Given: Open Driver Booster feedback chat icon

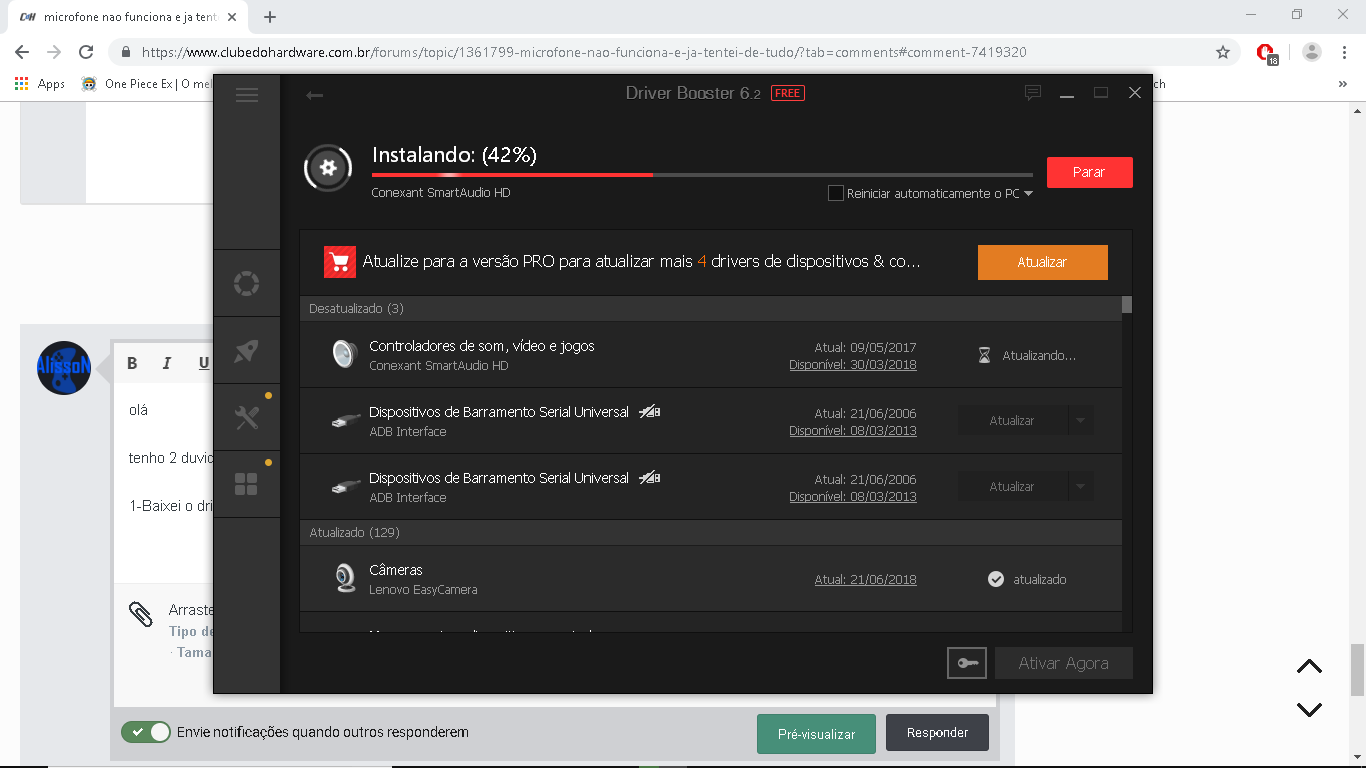Looking at the screenshot, I should [1033, 93].
